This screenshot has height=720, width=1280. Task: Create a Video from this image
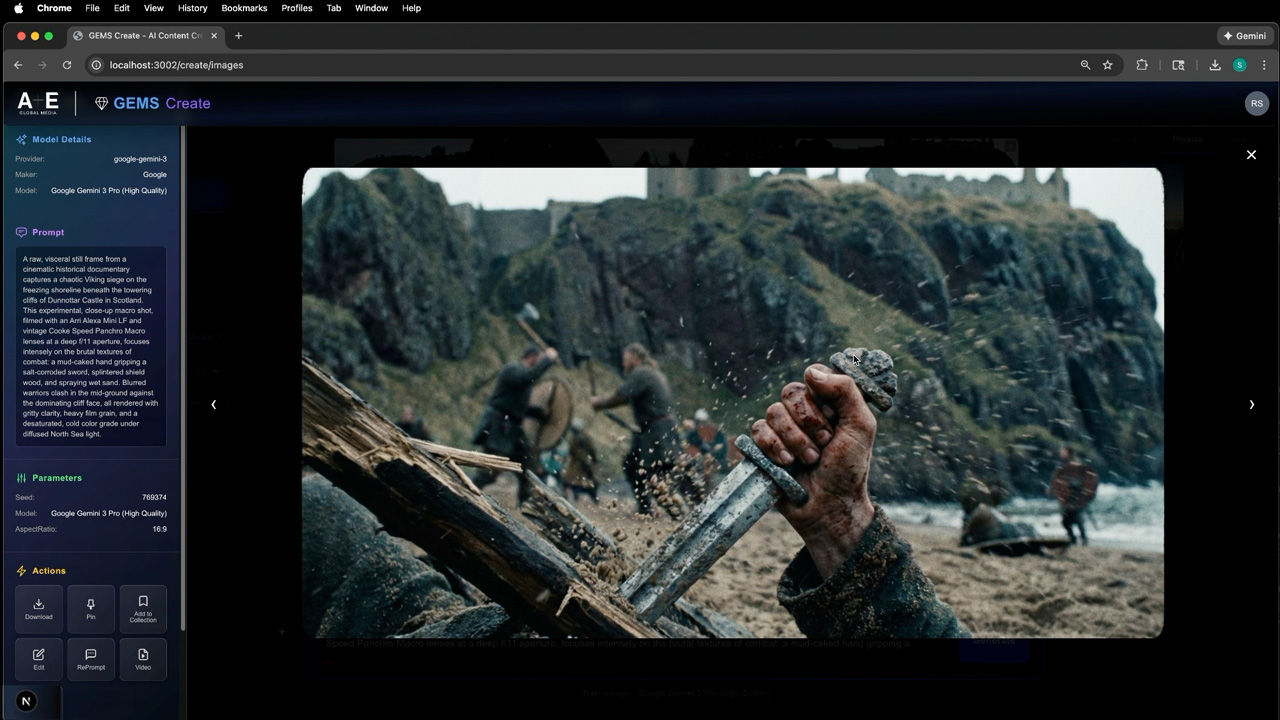(x=143, y=659)
